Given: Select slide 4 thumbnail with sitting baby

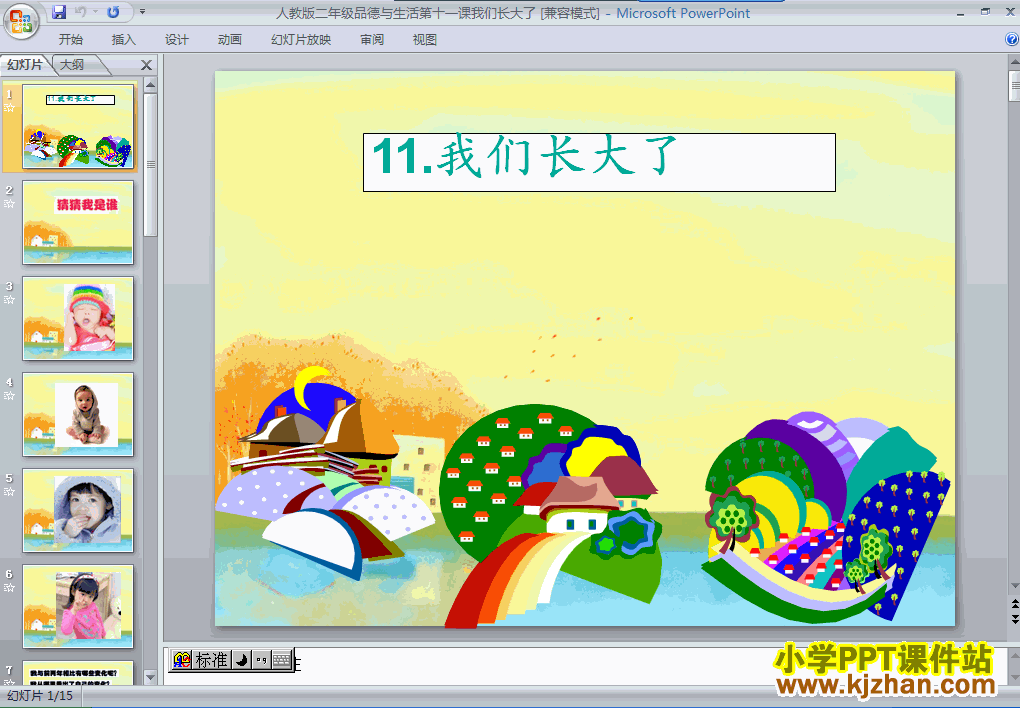Looking at the screenshot, I should click(x=78, y=415).
